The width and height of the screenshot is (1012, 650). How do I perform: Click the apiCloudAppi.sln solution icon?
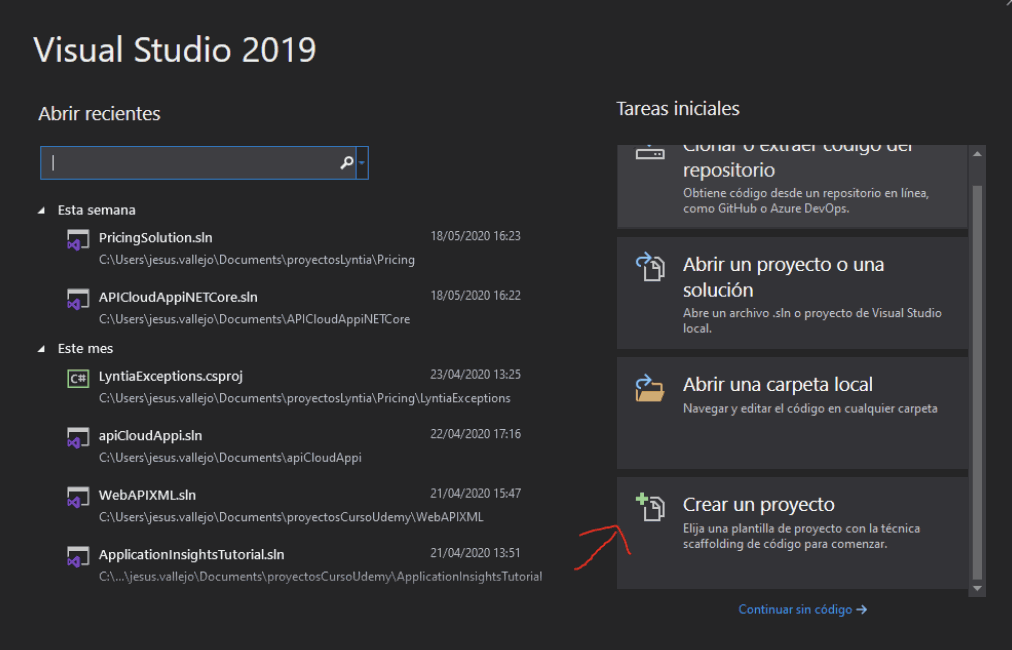click(78, 439)
